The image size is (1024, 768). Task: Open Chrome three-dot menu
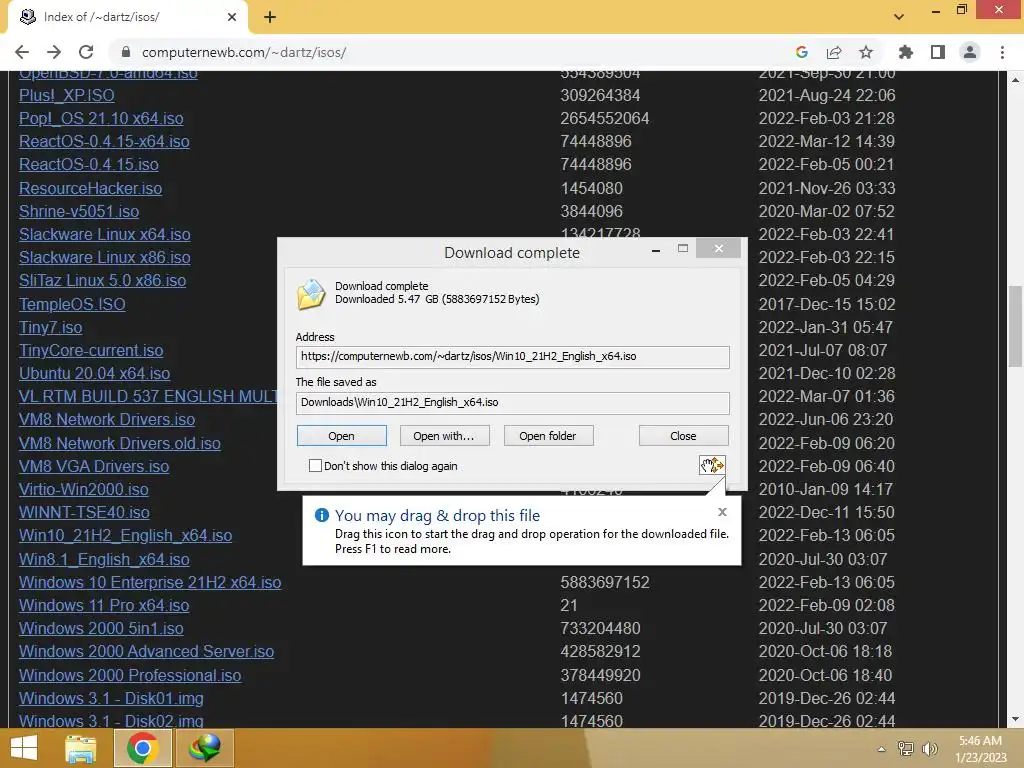(1002, 52)
